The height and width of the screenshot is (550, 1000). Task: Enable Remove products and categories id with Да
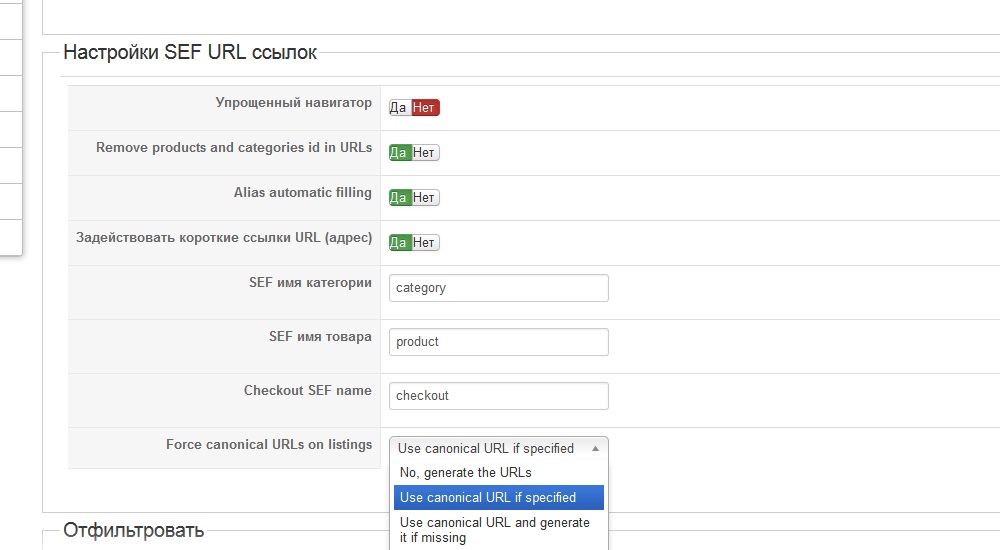point(399,153)
